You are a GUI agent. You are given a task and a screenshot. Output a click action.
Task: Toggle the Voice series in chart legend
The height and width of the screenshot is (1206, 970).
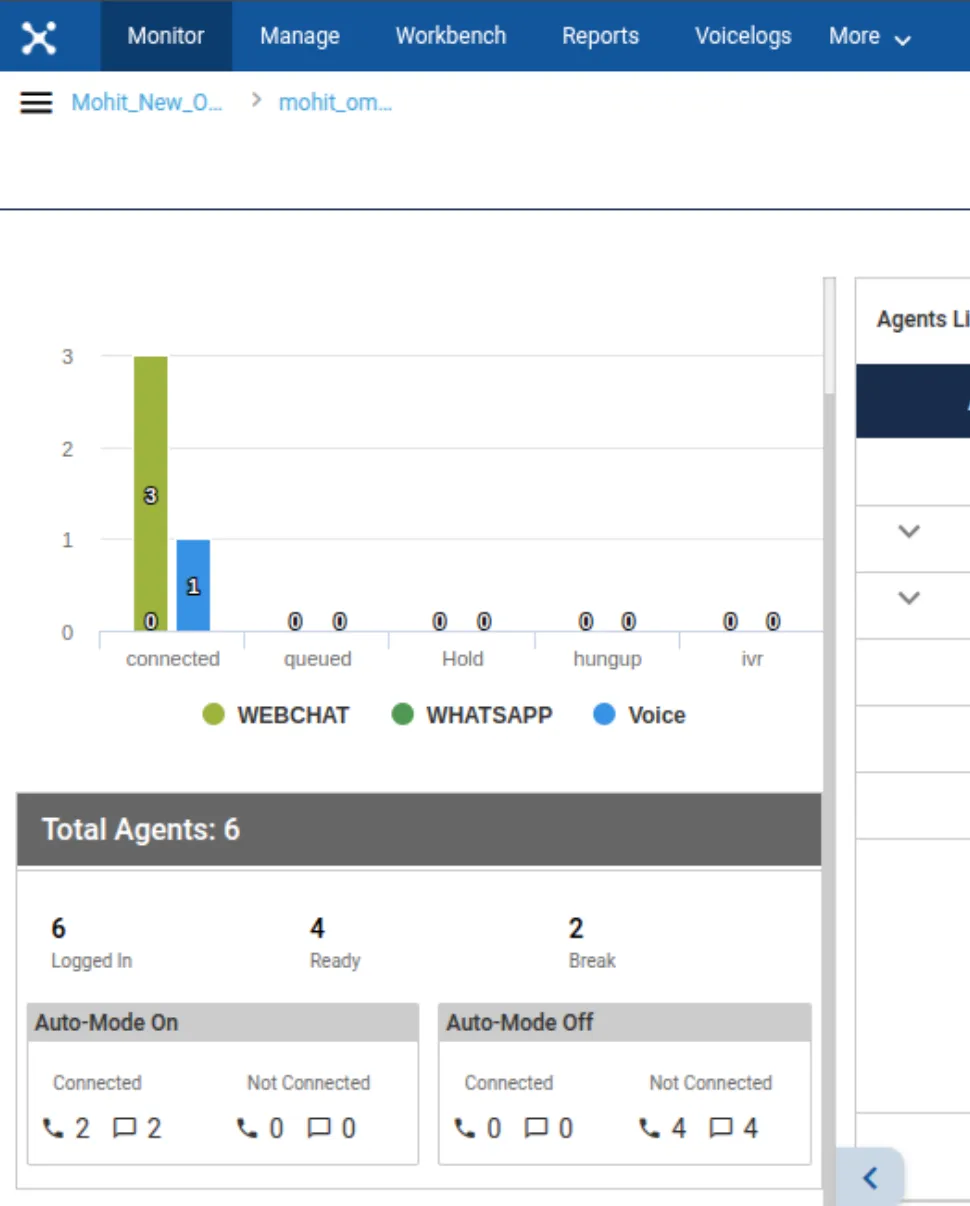point(640,715)
